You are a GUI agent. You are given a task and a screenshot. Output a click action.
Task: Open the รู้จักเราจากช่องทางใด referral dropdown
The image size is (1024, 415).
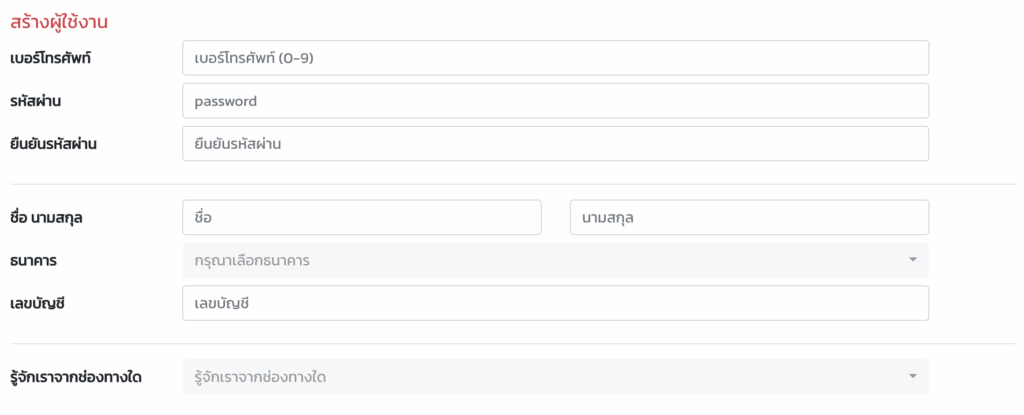click(x=540, y=377)
